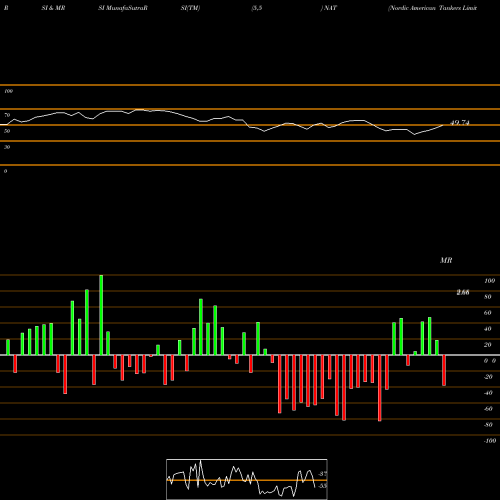The height and width of the screenshot is (500, 500).
Task: Click the MR axis label -80
Action: point(488,425)
